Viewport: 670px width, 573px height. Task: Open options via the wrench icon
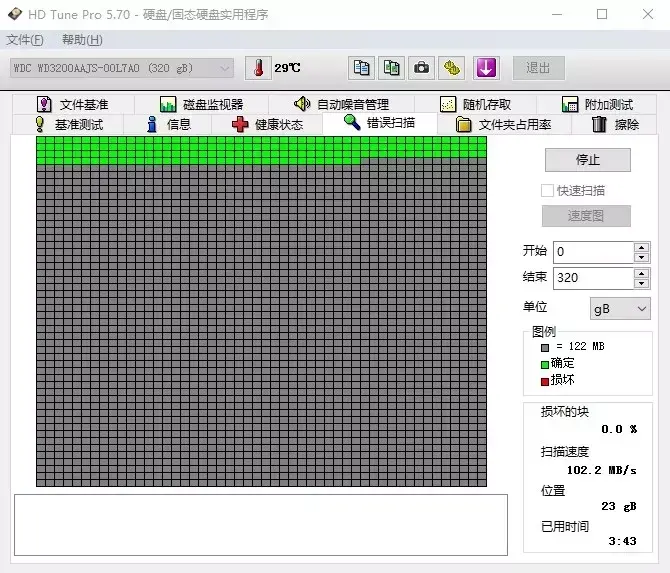[x=453, y=68]
